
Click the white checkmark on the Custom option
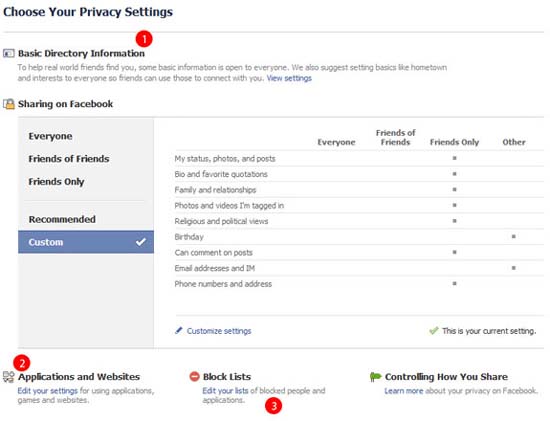[141, 242]
